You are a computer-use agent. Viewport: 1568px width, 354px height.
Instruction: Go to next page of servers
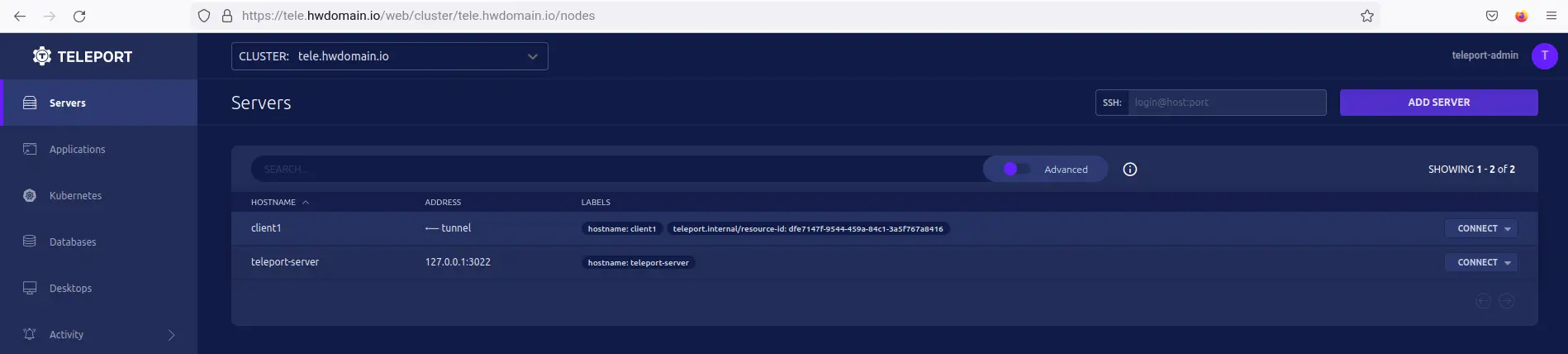tap(1507, 301)
